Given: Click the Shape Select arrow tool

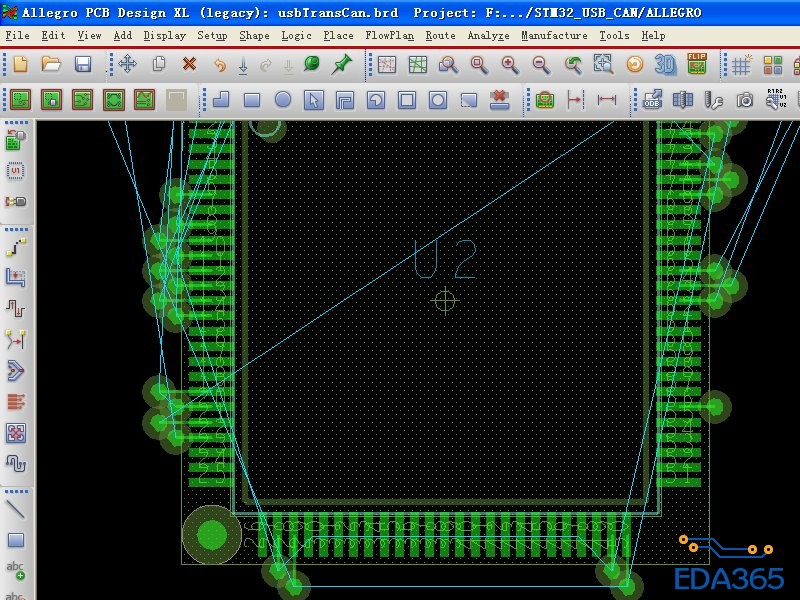Looking at the screenshot, I should pos(314,100).
